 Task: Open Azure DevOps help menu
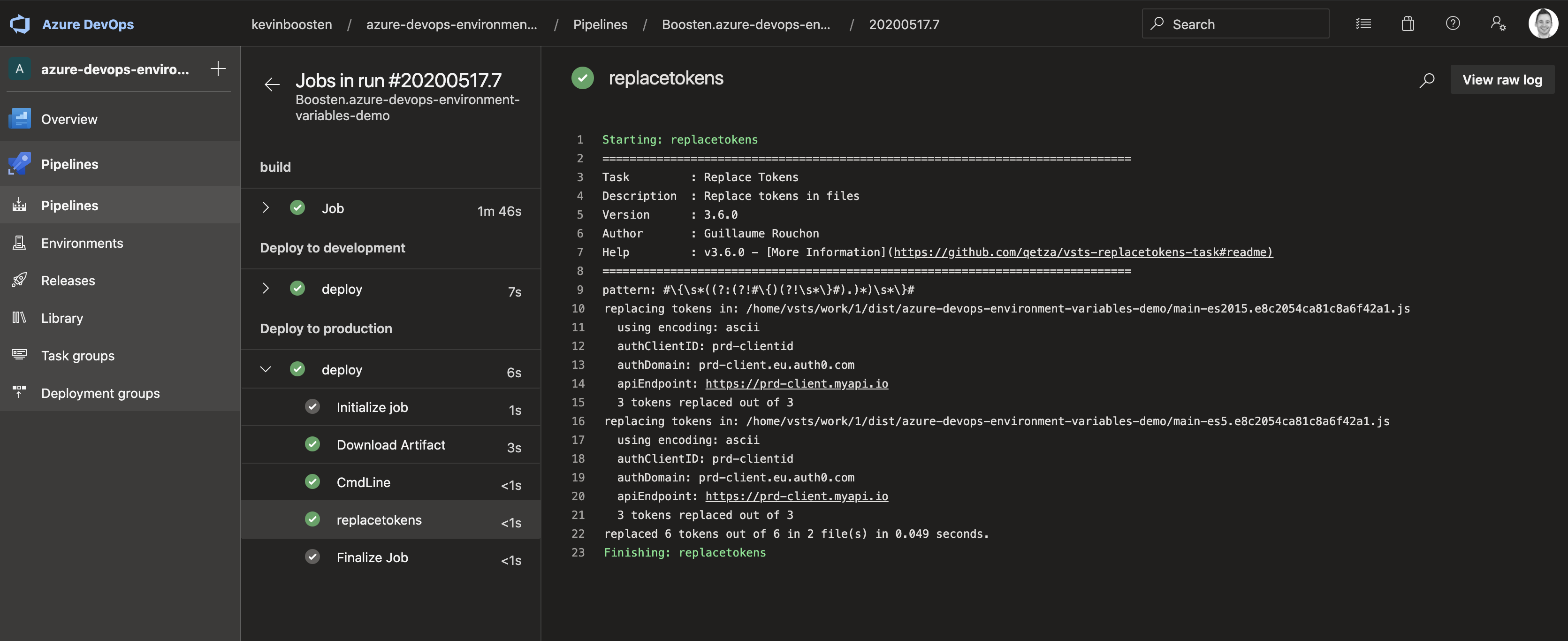[x=1453, y=24]
